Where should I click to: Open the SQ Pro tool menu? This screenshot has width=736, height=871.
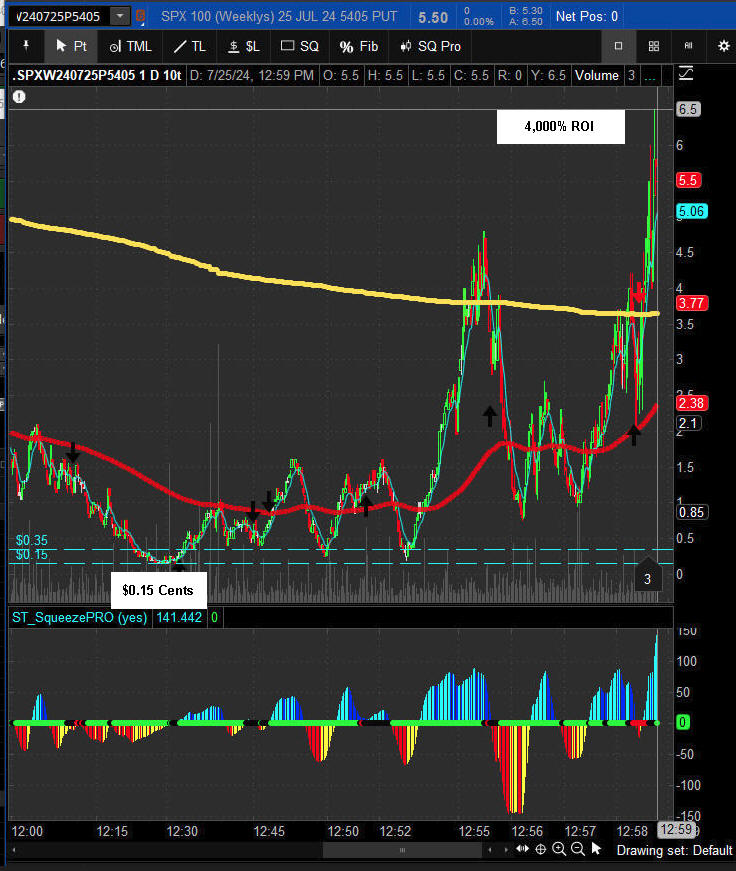[430, 46]
